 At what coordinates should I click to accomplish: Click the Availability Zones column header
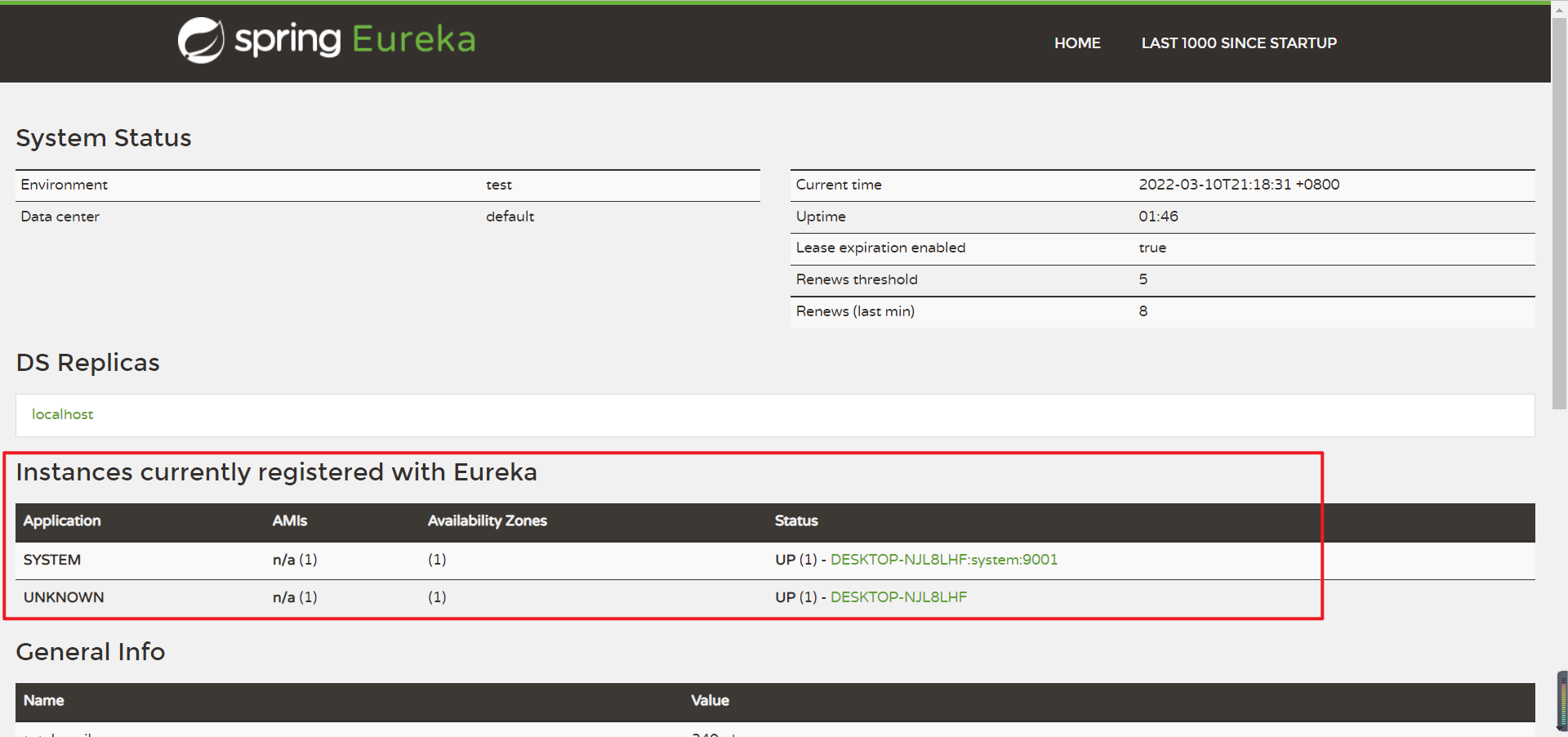pos(487,521)
